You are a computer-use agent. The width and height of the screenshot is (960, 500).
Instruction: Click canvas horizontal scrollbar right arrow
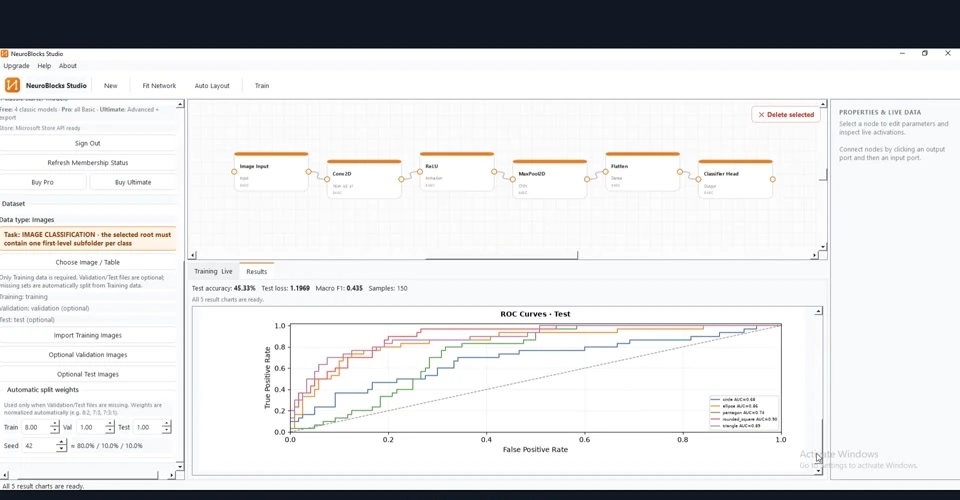(815, 255)
